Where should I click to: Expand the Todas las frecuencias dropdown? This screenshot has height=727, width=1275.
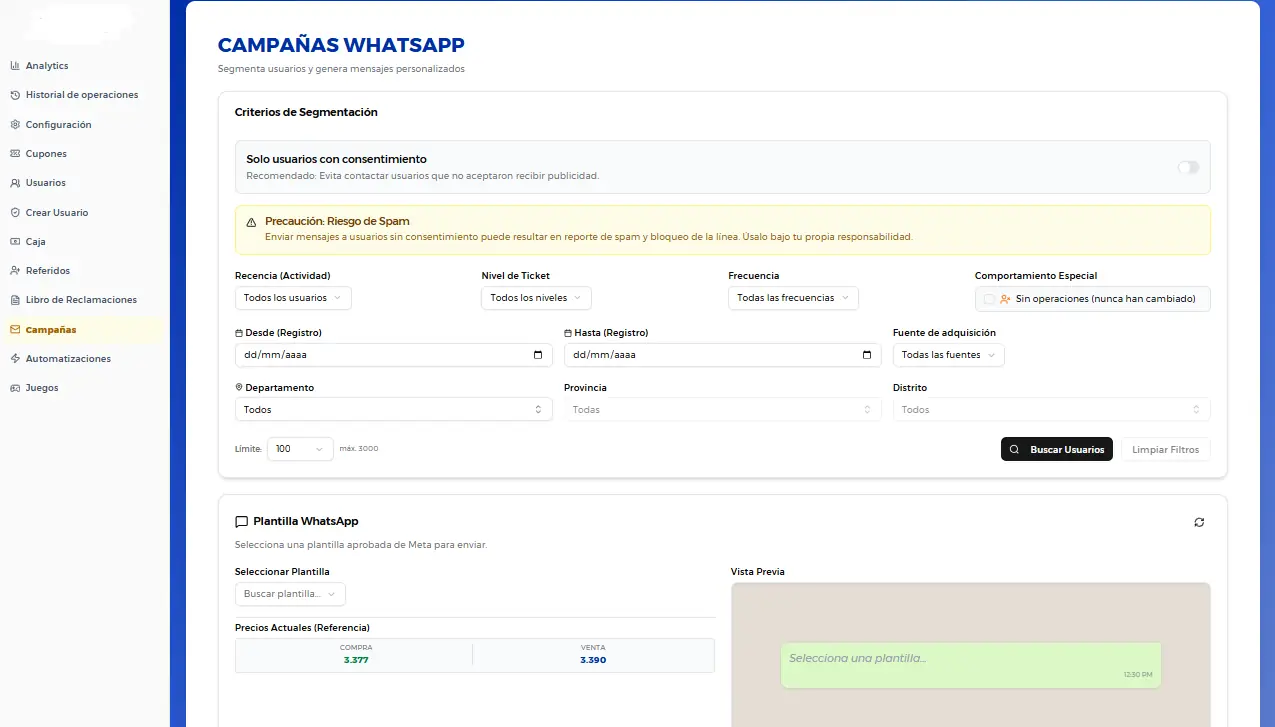coord(793,298)
